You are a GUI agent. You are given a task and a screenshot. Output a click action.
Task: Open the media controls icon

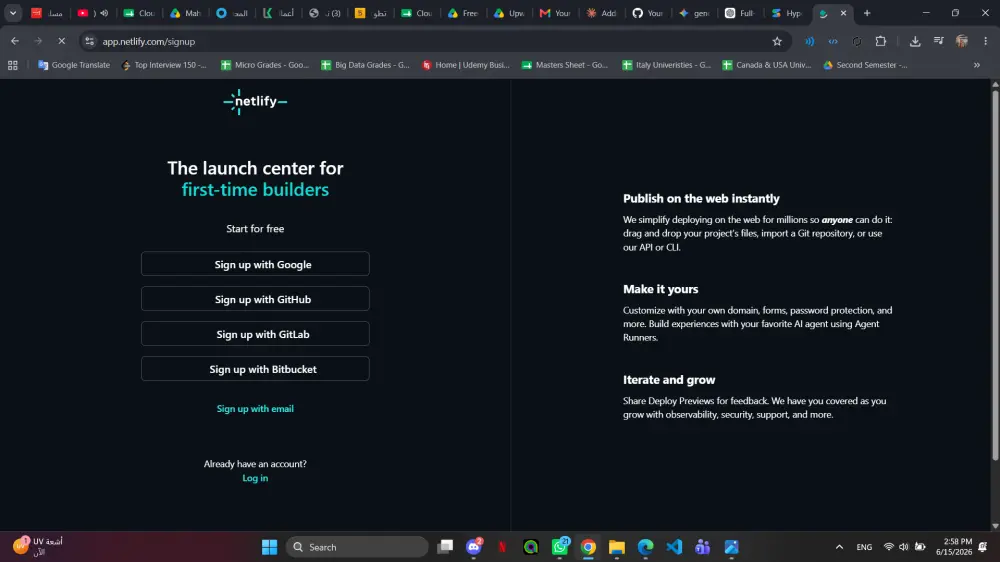(x=938, y=41)
